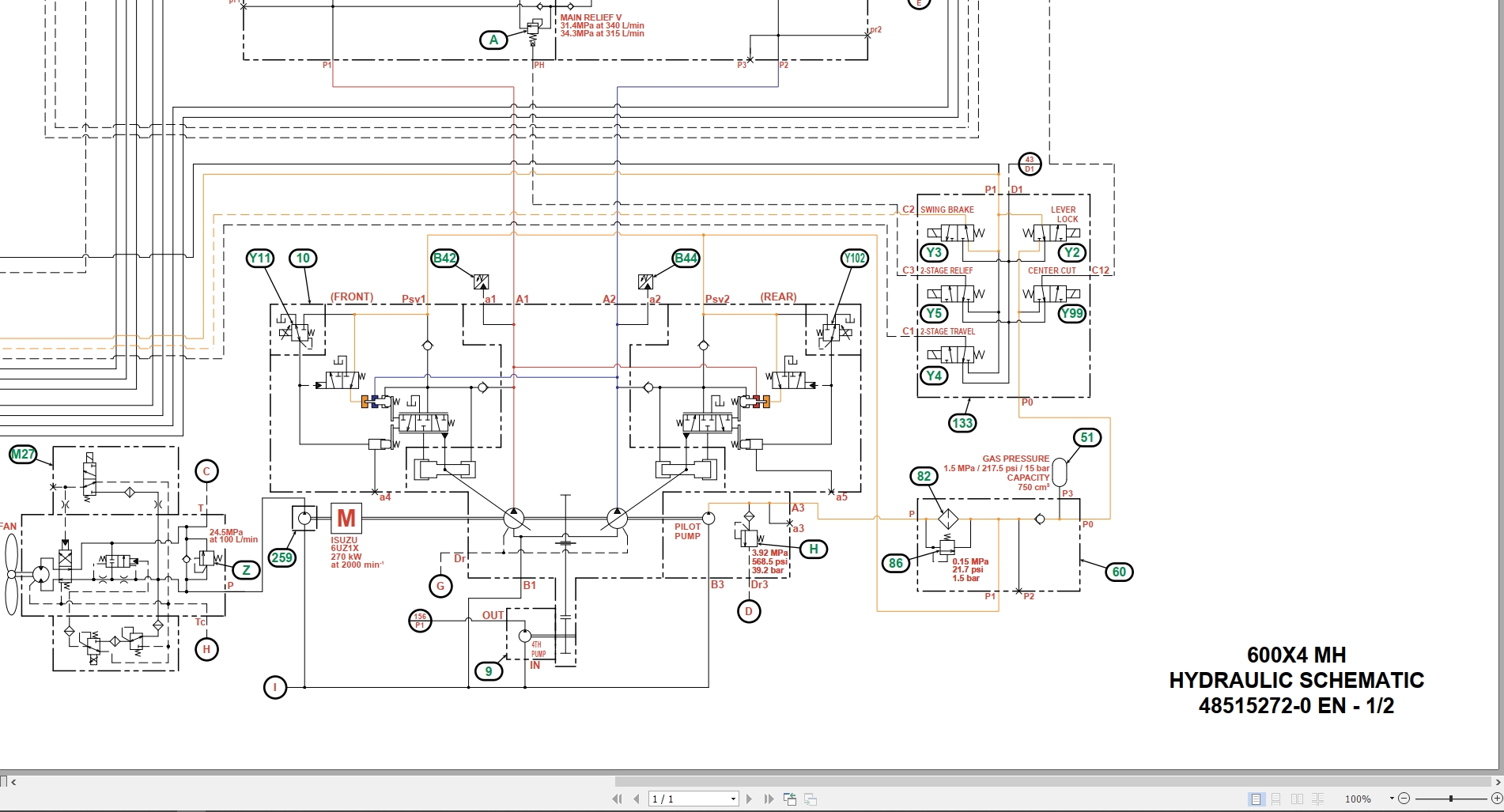1504x812 pixels.
Task: Go to previous page with arrow button
Action: 637,799
